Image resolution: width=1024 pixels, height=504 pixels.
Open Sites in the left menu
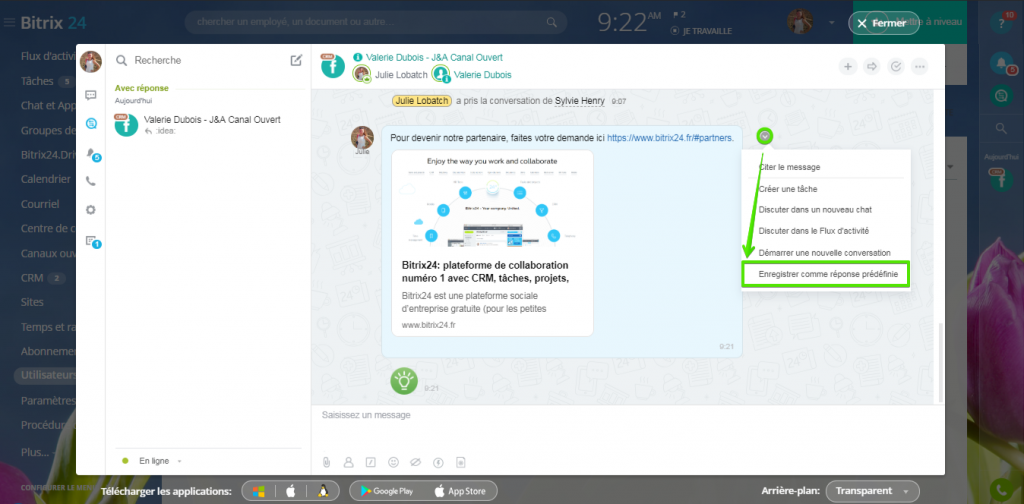[32, 302]
